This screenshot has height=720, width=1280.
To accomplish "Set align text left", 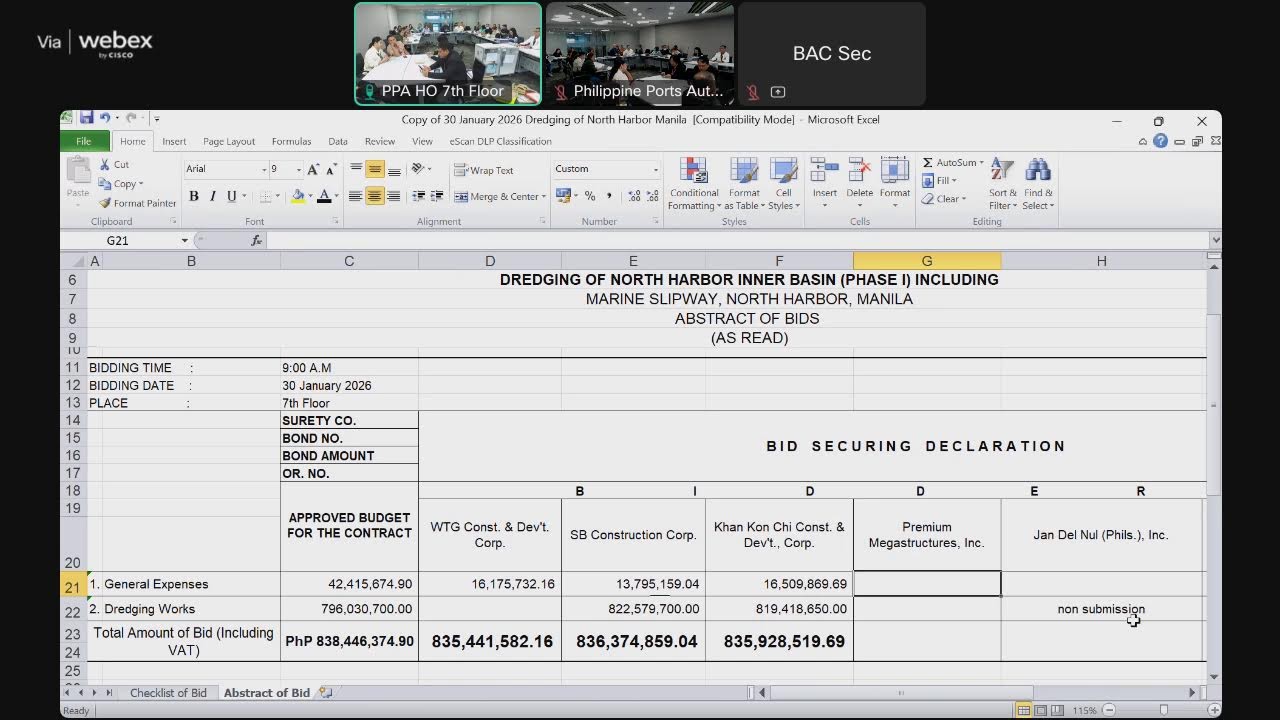I will [355, 196].
